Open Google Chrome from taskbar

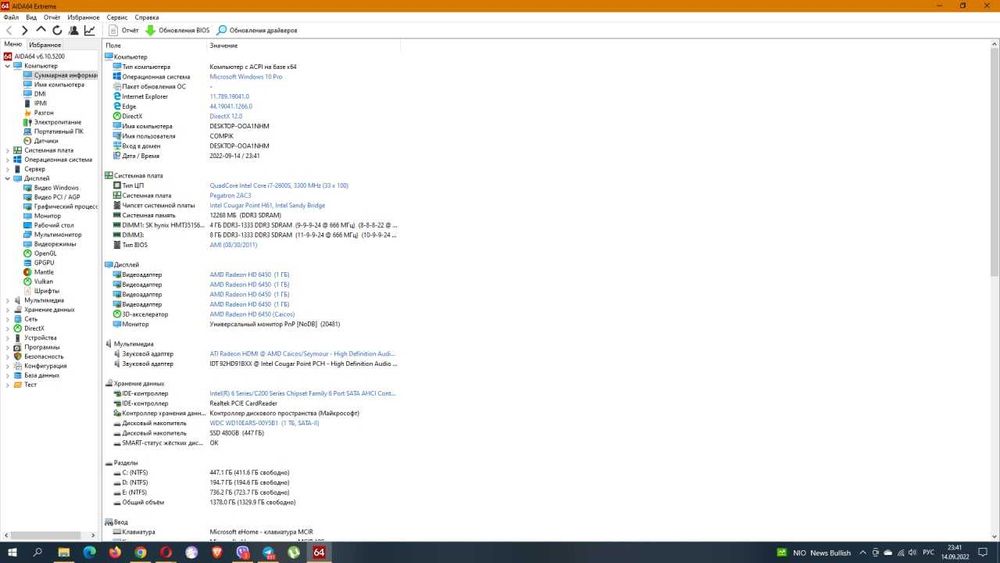pyautogui.click(x=140, y=552)
